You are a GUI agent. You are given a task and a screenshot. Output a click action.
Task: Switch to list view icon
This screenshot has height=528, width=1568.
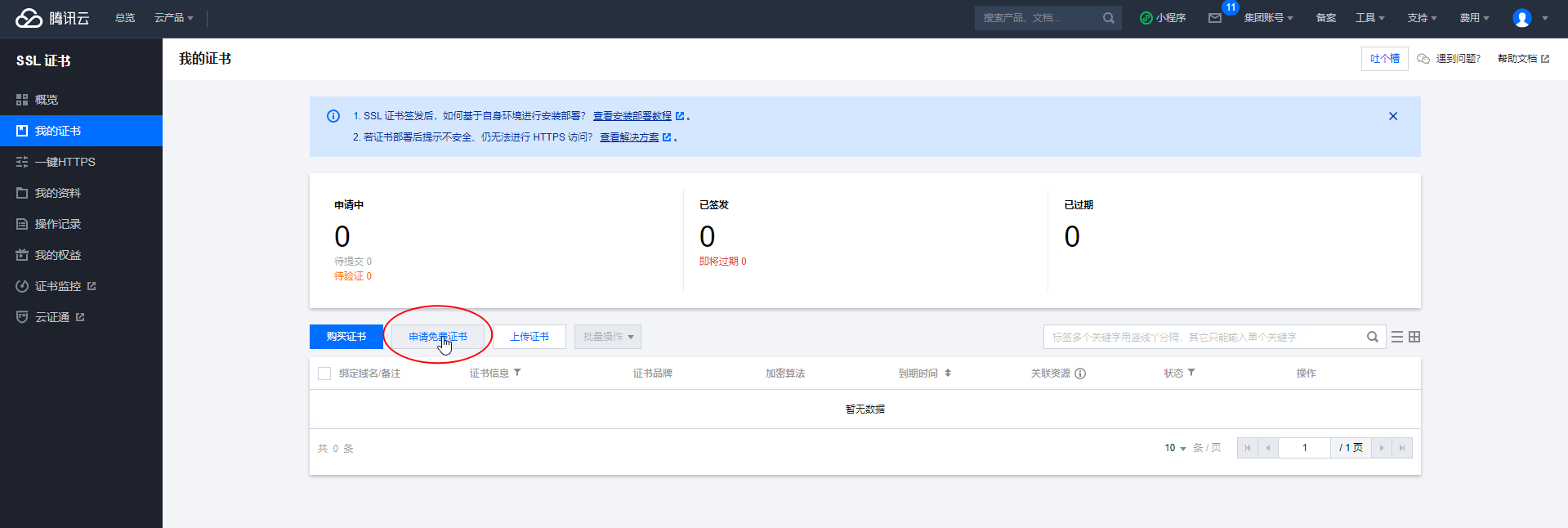[1397, 337]
